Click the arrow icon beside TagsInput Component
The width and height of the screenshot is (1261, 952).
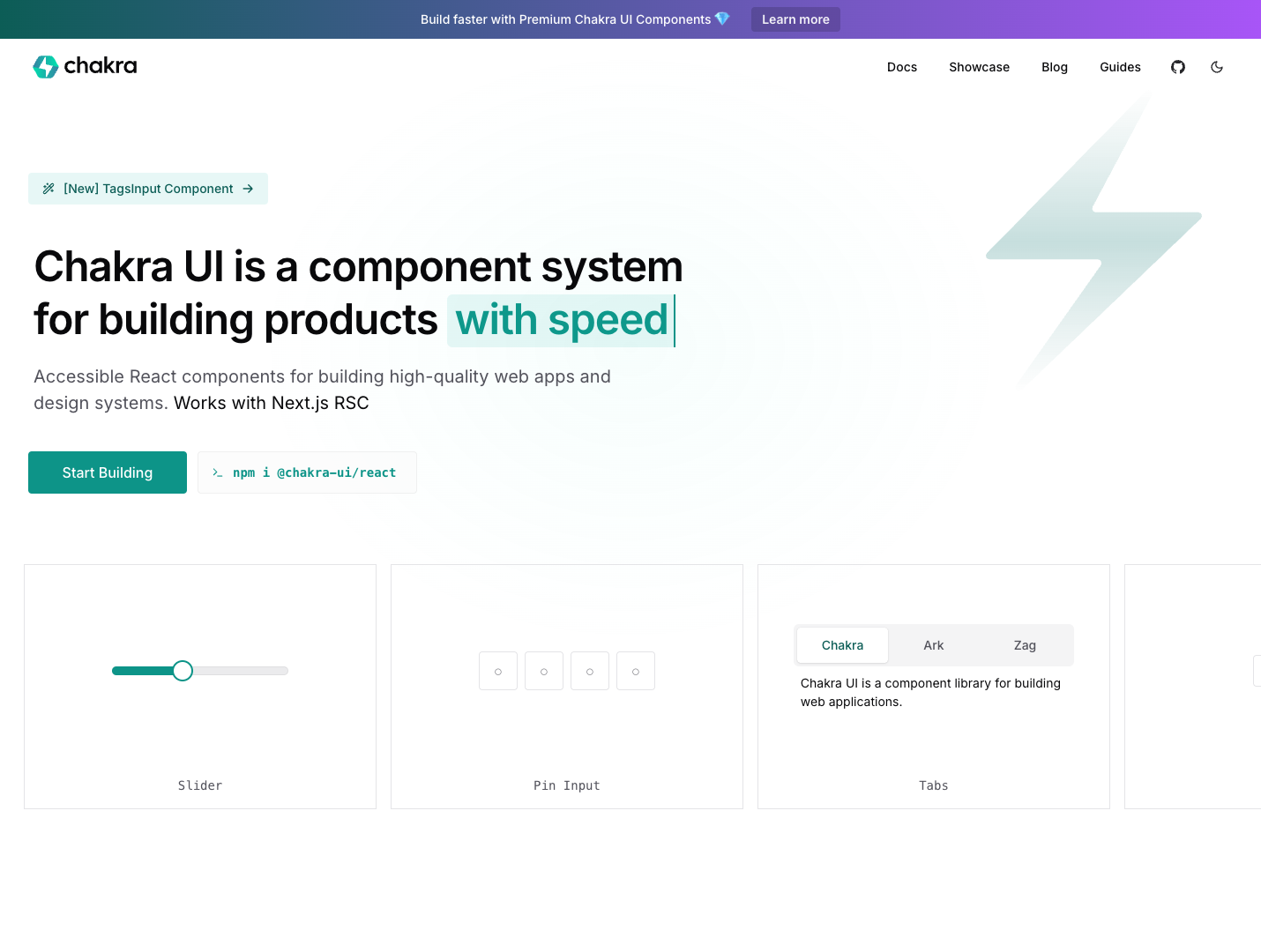pyautogui.click(x=249, y=189)
